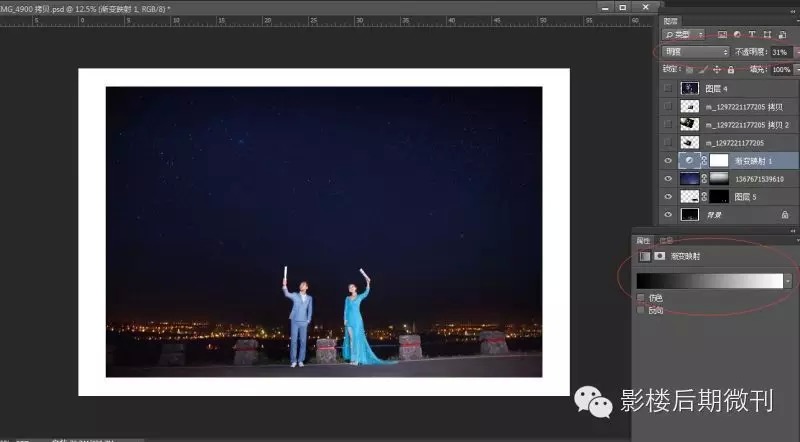Click the mask icon in Properties panel
Screen dimensions: 800x442
(660, 256)
